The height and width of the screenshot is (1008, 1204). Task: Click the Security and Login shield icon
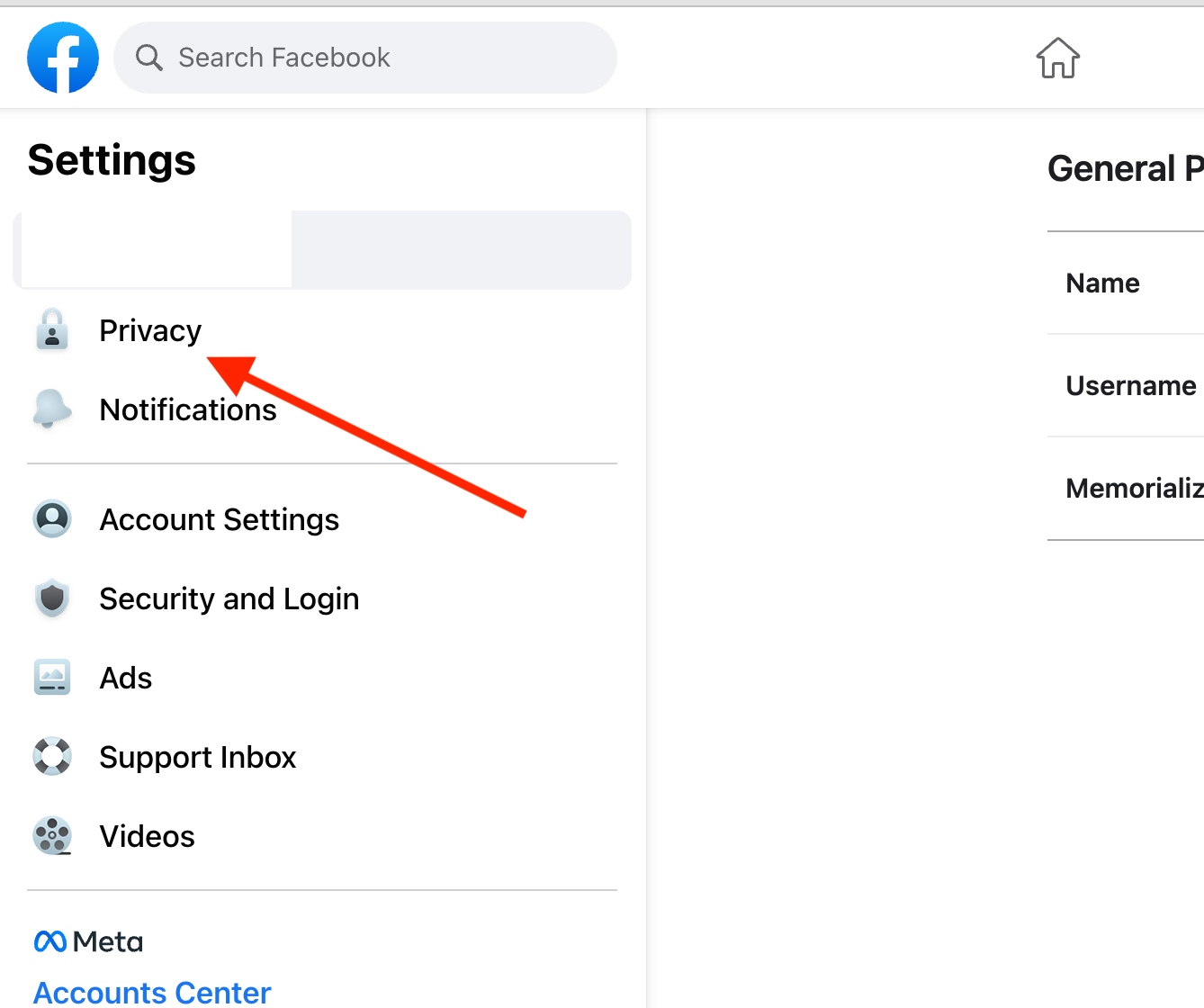click(52, 598)
